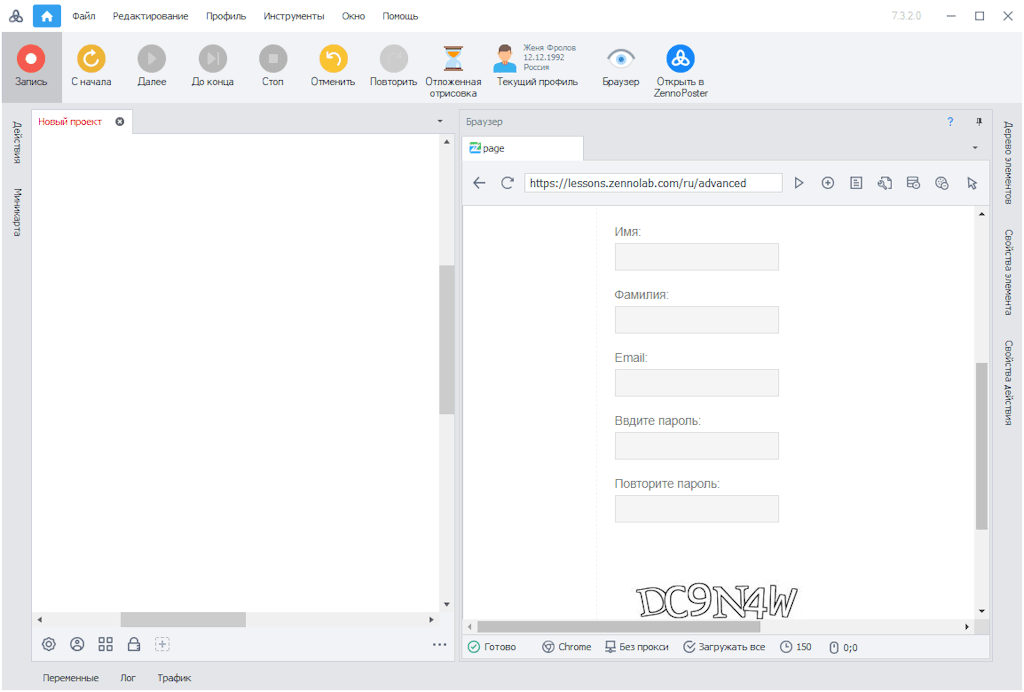Toggle Загружать все in status bar
The image size is (1024, 692).
pos(724,647)
